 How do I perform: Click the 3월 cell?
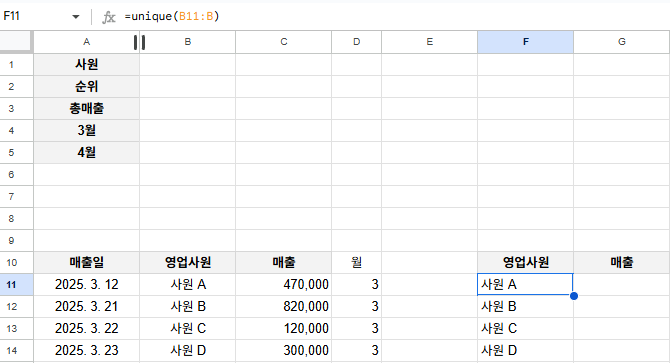tap(86, 131)
